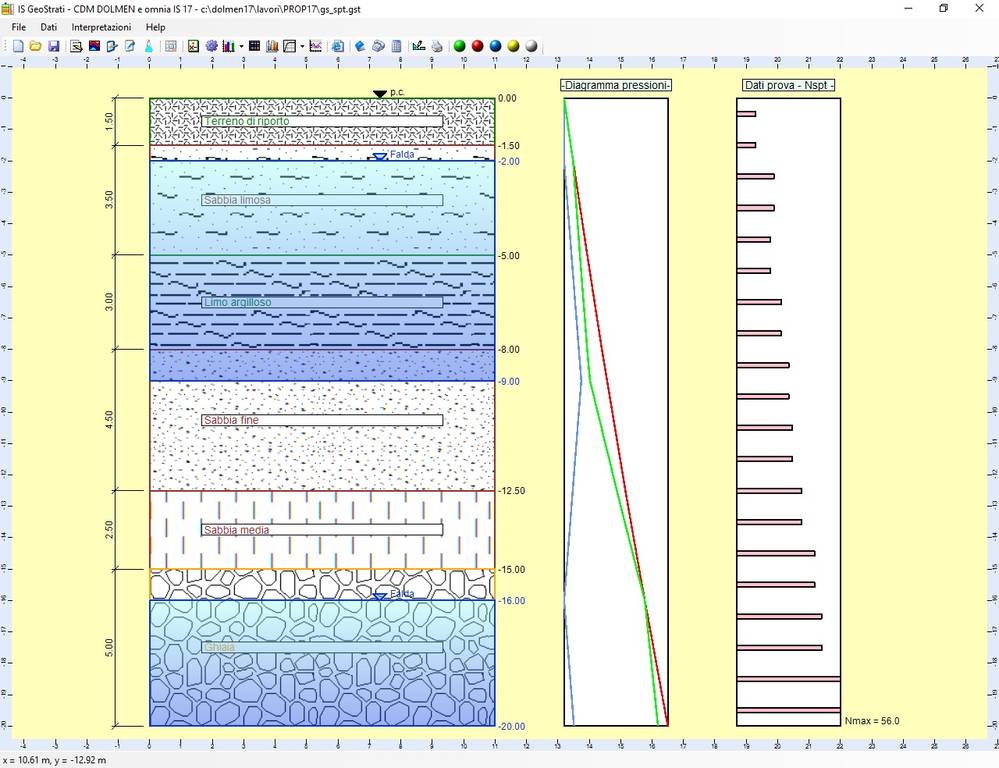Expand dropdown arrow beside bar chart icon
Image resolution: width=999 pixels, height=768 pixels.
pos(241,46)
